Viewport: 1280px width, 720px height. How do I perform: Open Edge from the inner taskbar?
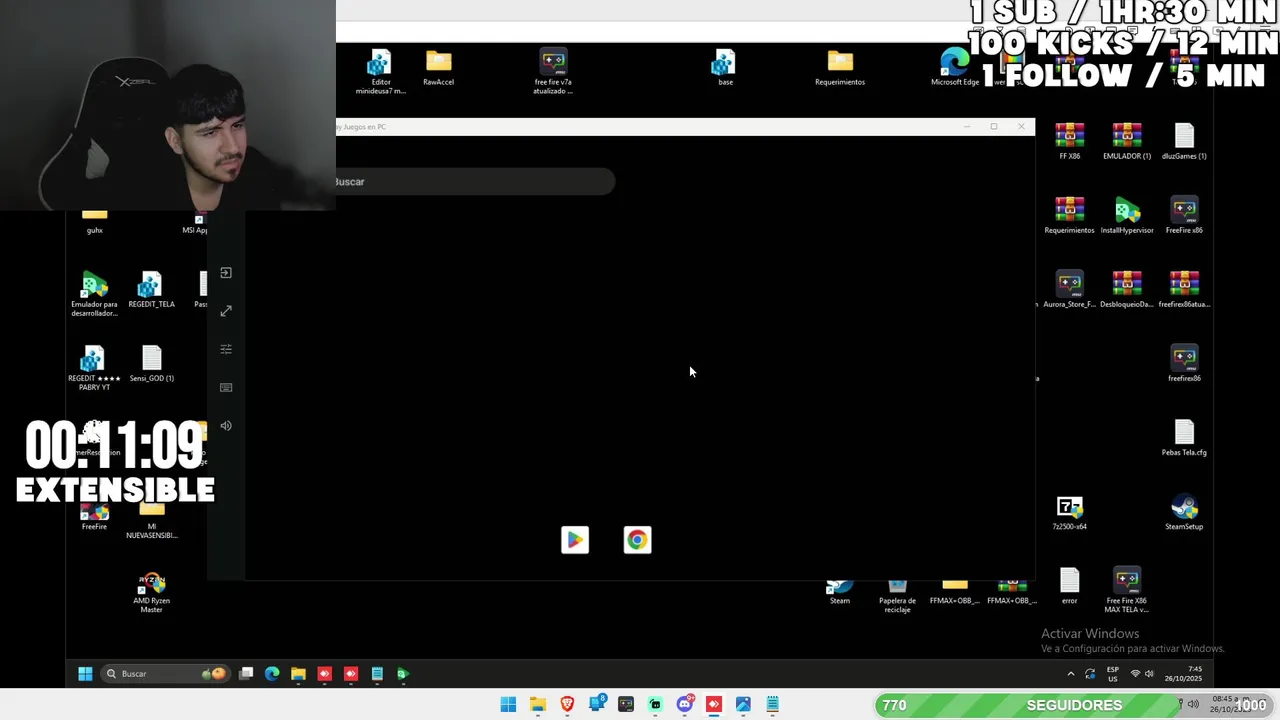click(272, 674)
